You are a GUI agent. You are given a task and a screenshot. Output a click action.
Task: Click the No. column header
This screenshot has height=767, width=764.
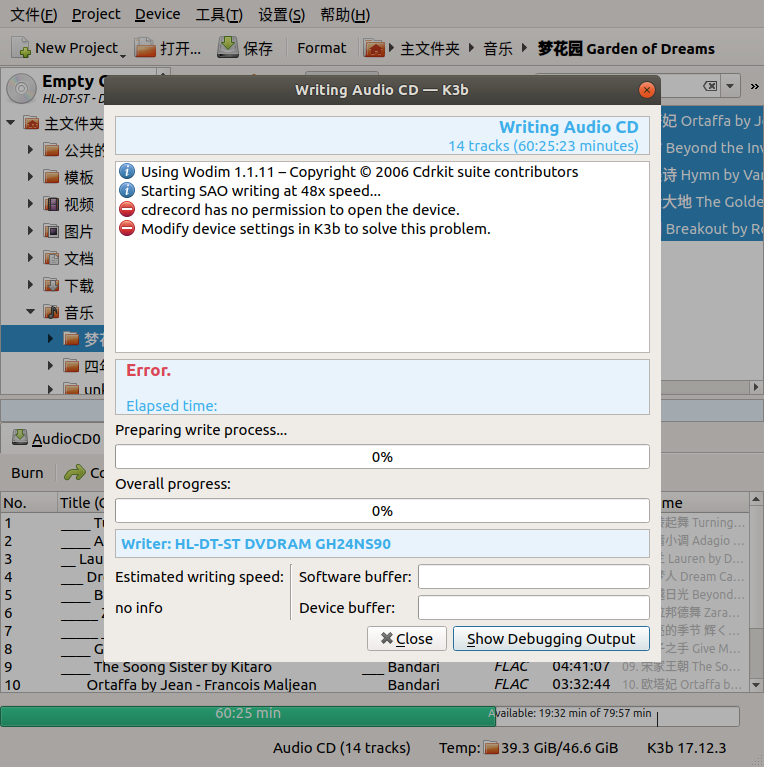pos(28,503)
